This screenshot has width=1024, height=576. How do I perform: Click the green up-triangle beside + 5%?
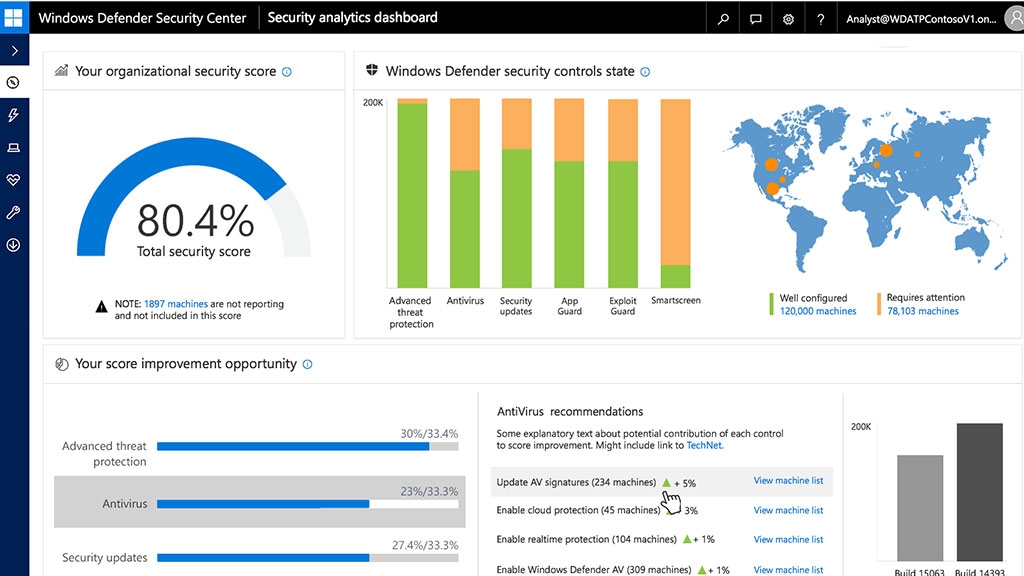pos(666,483)
